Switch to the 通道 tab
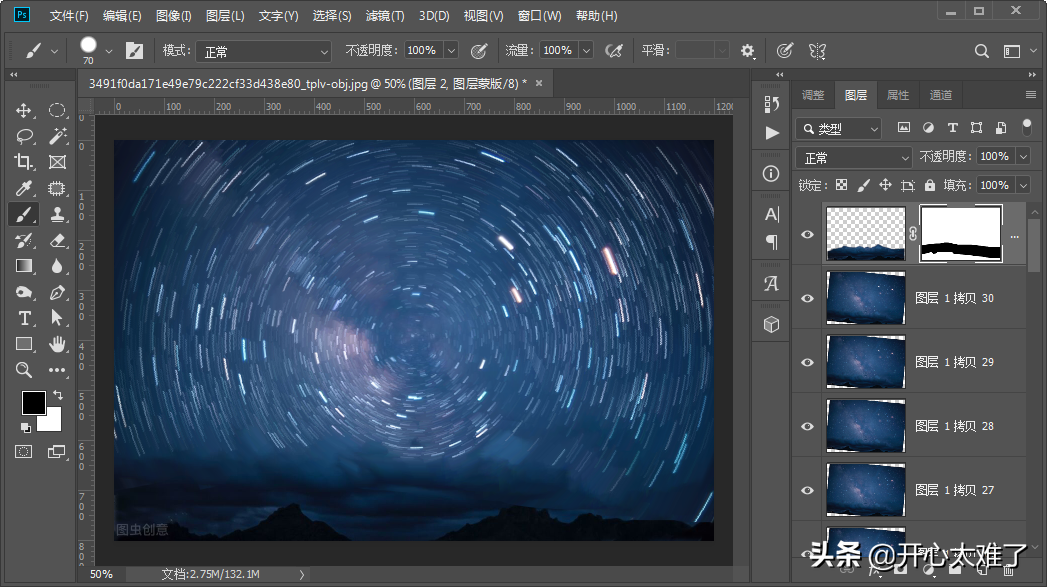 point(941,95)
